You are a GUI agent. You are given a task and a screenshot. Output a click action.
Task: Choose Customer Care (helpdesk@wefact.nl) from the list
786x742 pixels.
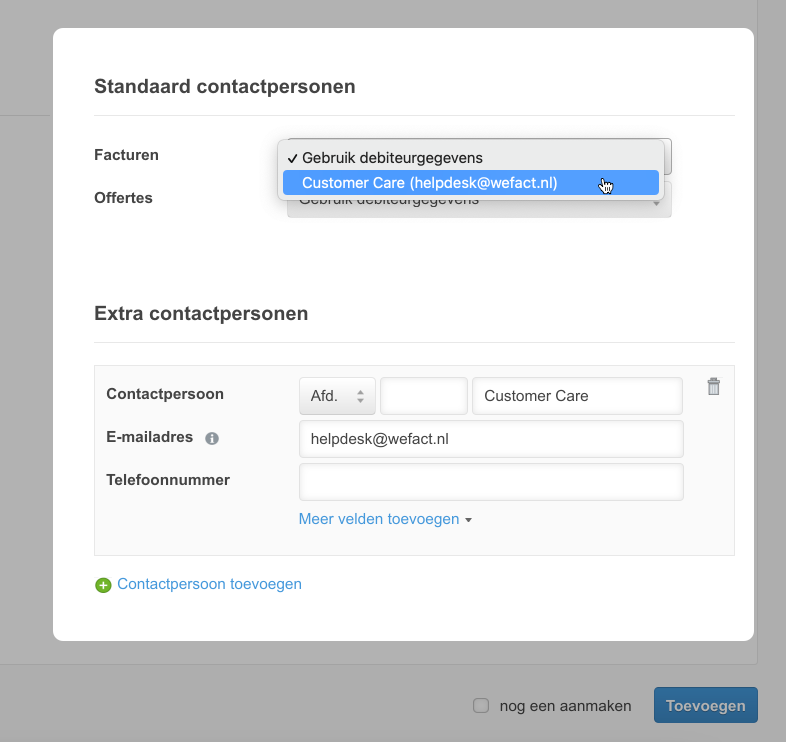430,183
